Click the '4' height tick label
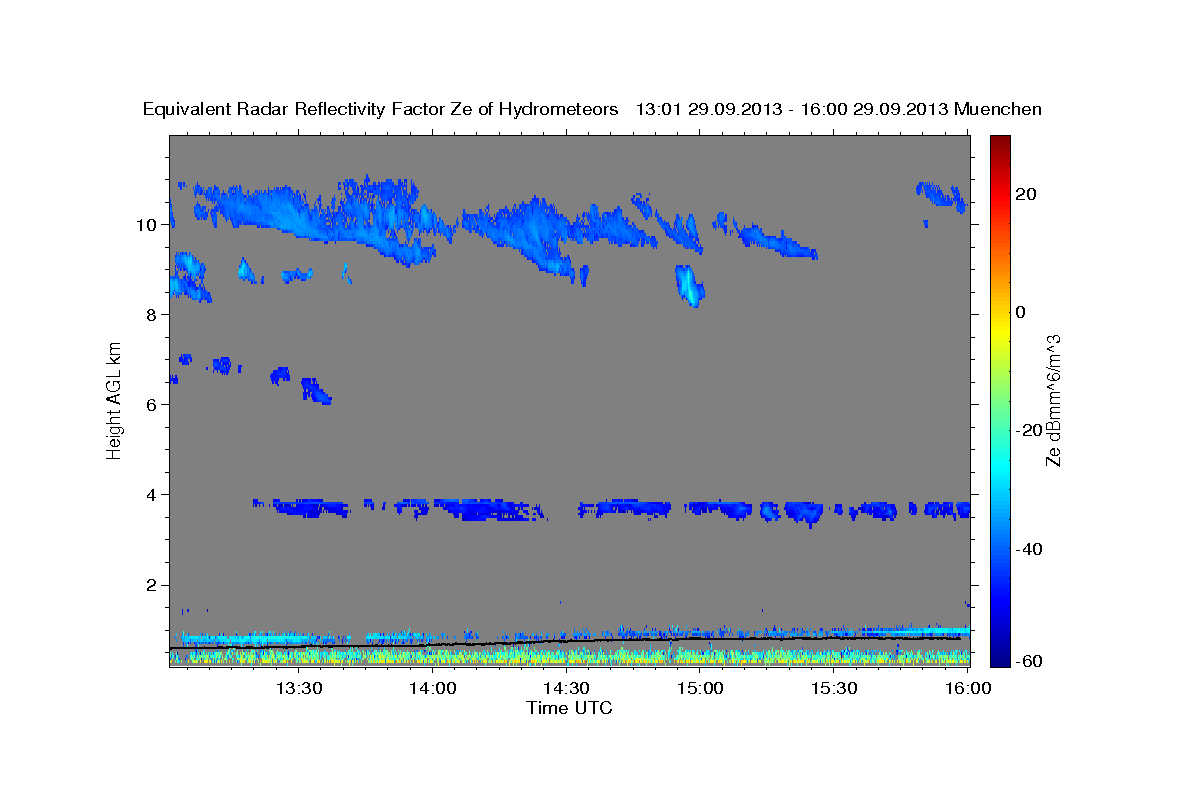The height and width of the screenshot is (800, 1200). pyautogui.click(x=153, y=494)
